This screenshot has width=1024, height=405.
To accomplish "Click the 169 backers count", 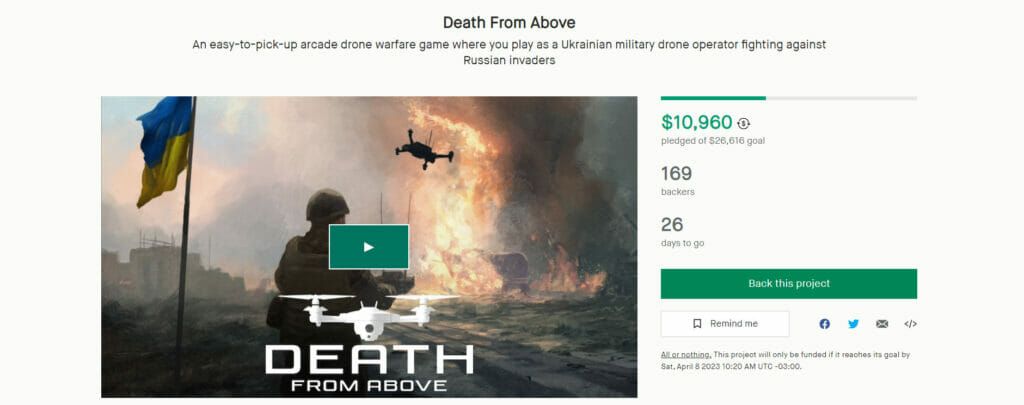I will [x=676, y=173].
